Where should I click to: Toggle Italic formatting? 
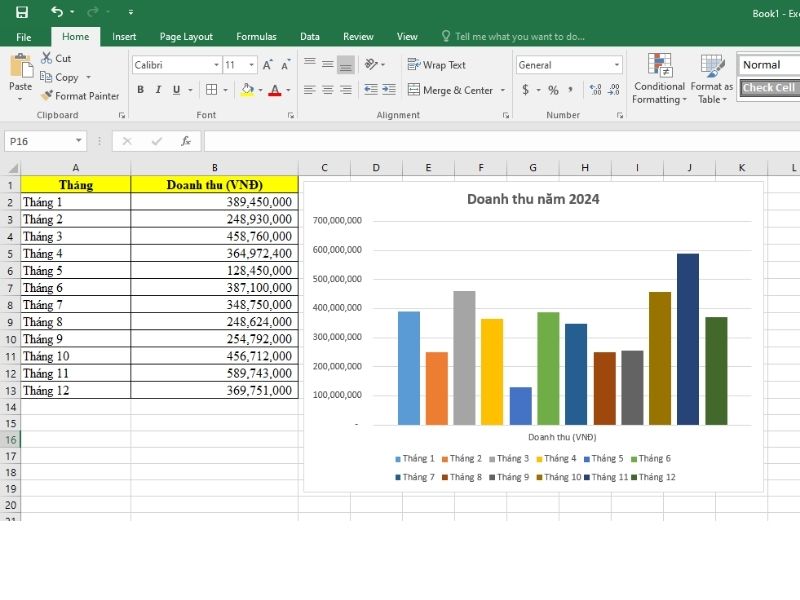(159, 90)
